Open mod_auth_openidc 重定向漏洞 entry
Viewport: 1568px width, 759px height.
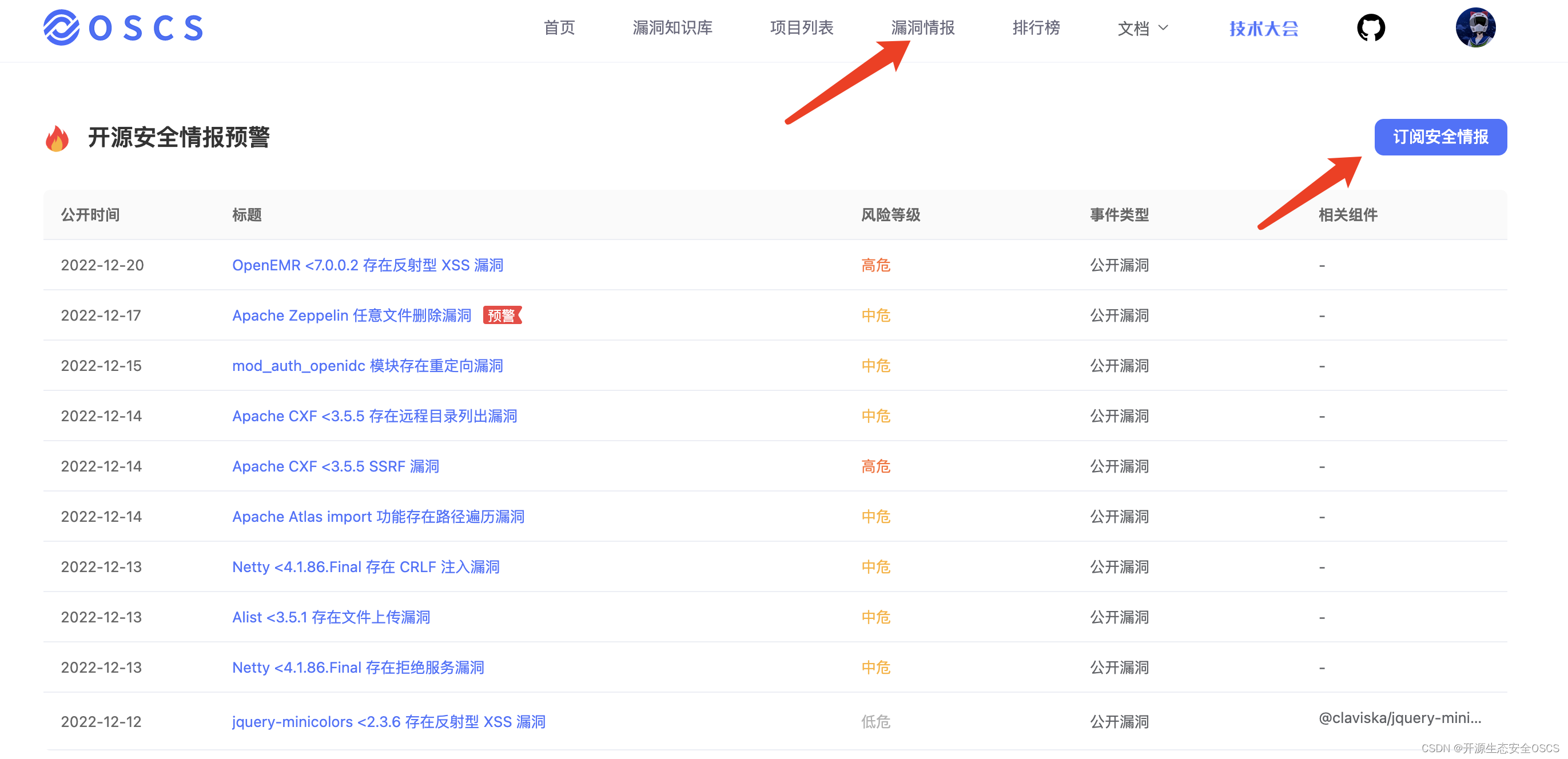tap(368, 366)
